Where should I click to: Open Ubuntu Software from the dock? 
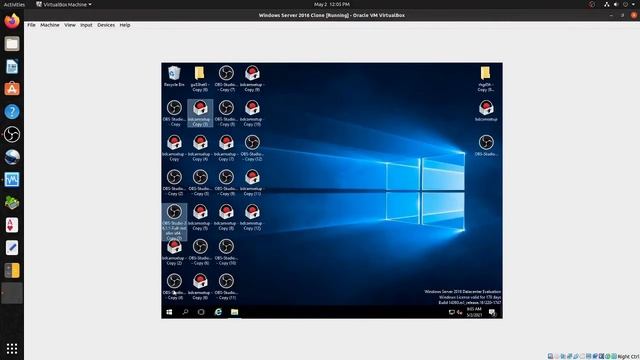(12, 89)
